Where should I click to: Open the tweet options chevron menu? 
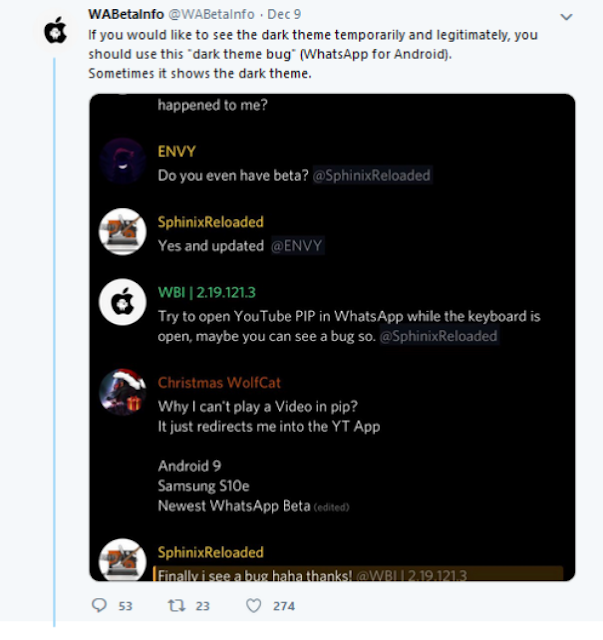[566, 17]
